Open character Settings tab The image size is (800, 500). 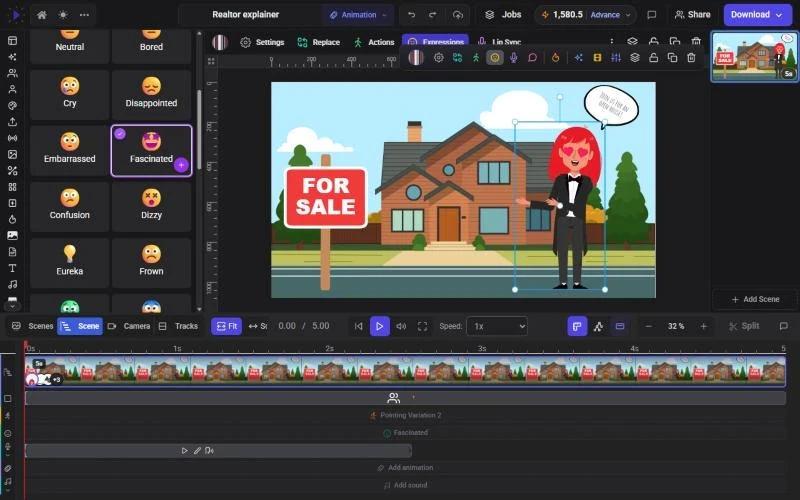[262, 42]
